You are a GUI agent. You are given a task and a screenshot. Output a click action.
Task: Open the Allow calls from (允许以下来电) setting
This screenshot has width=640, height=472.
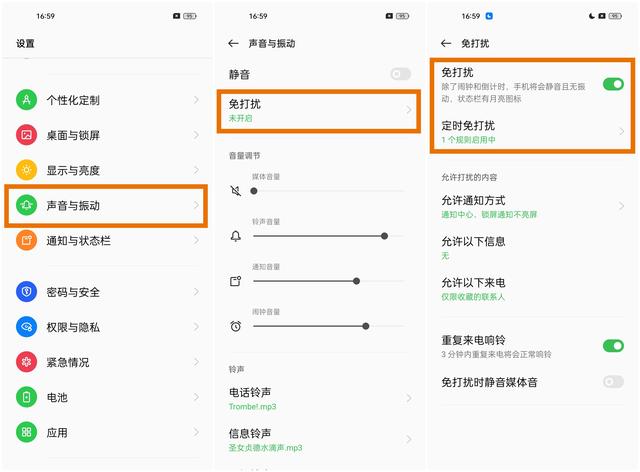point(533,289)
